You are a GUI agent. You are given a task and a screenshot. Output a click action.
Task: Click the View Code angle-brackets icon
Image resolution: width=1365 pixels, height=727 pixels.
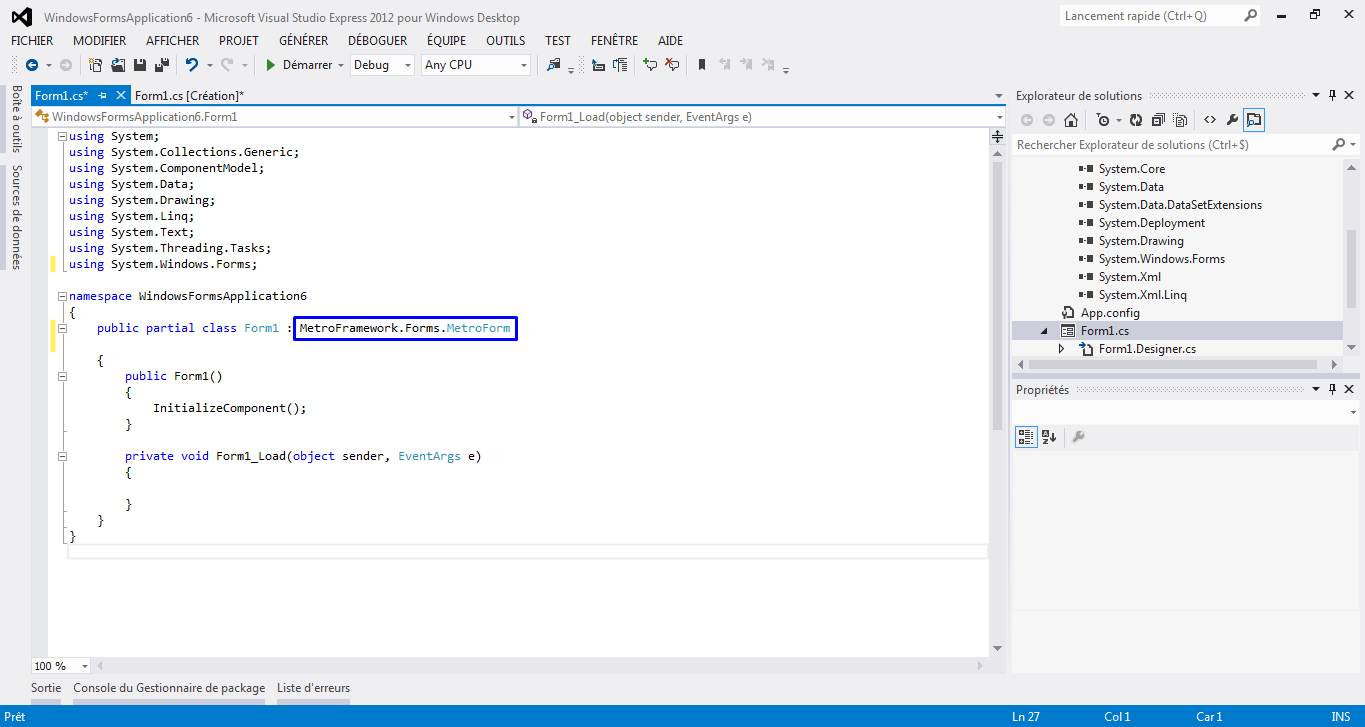pos(1210,120)
